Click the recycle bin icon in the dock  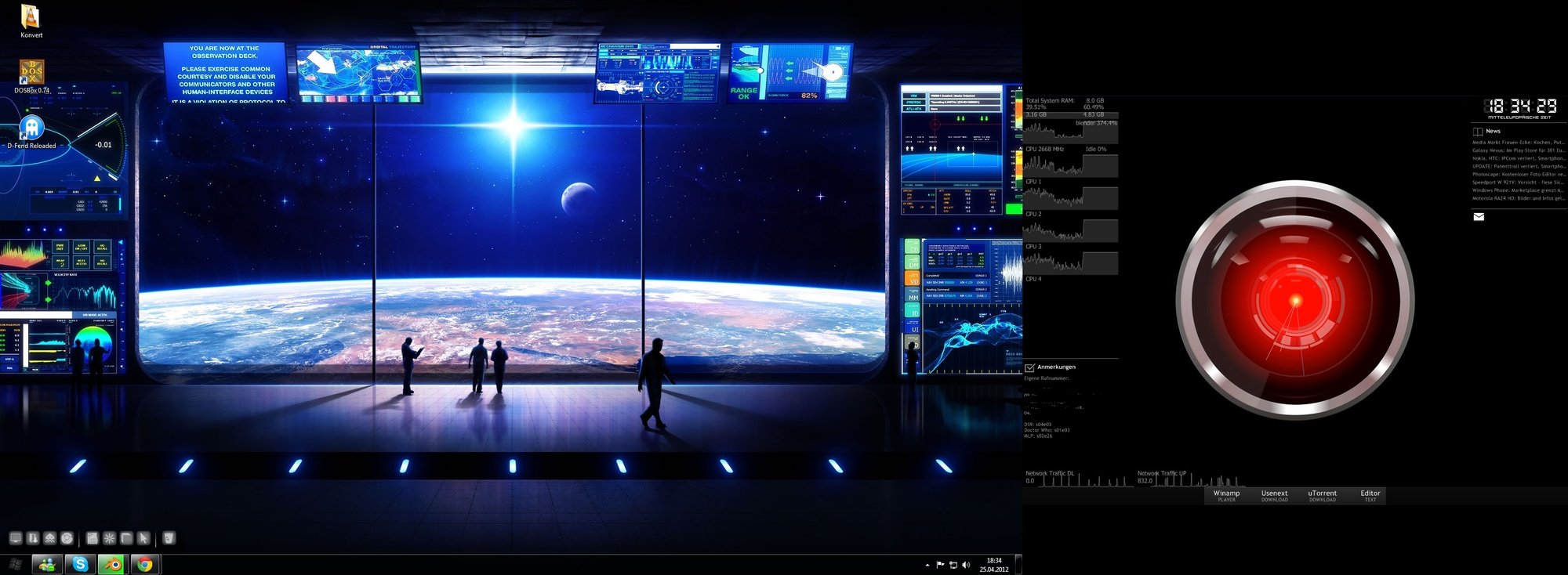click(x=169, y=538)
